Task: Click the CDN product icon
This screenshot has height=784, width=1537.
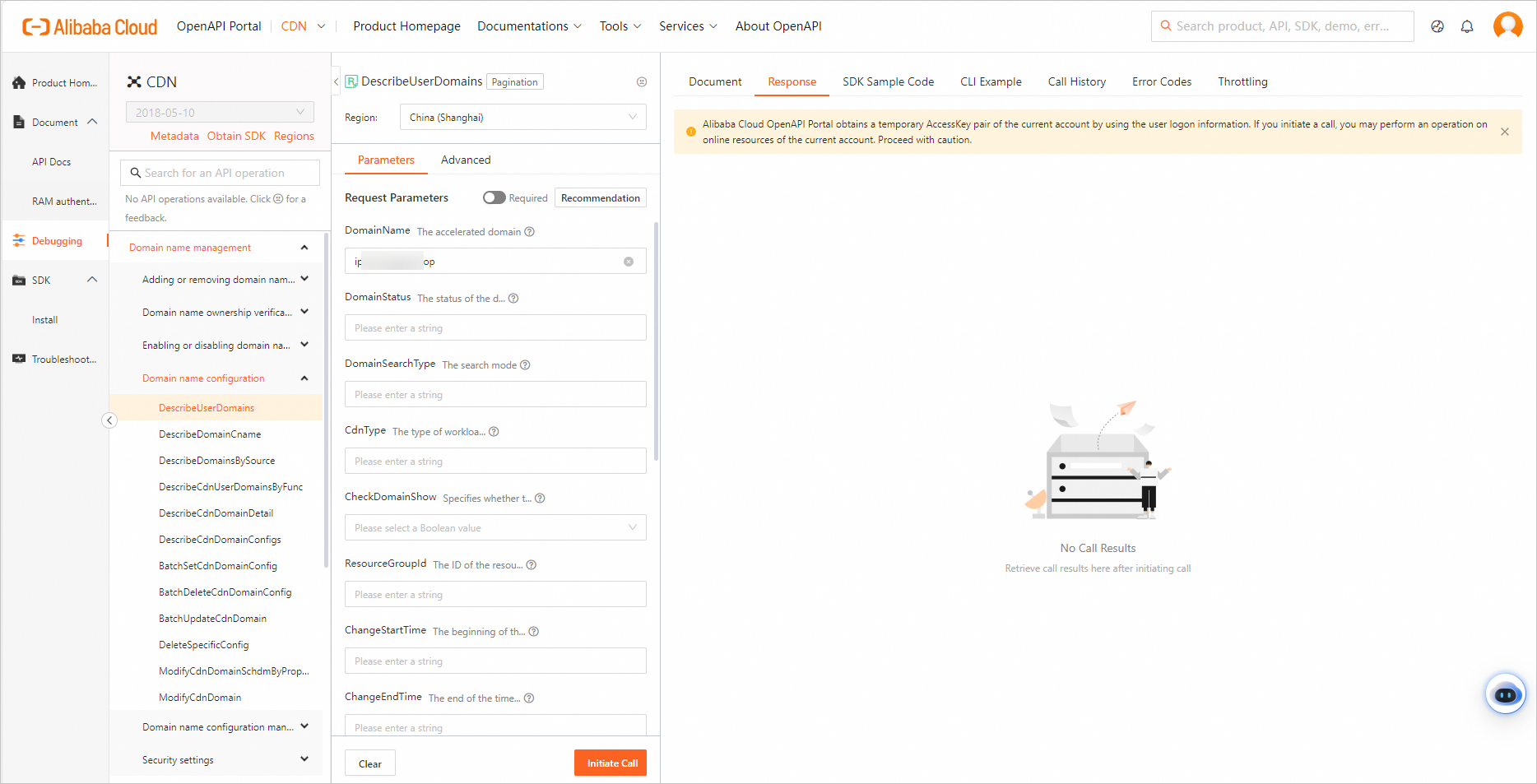Action: pos(134,81)
